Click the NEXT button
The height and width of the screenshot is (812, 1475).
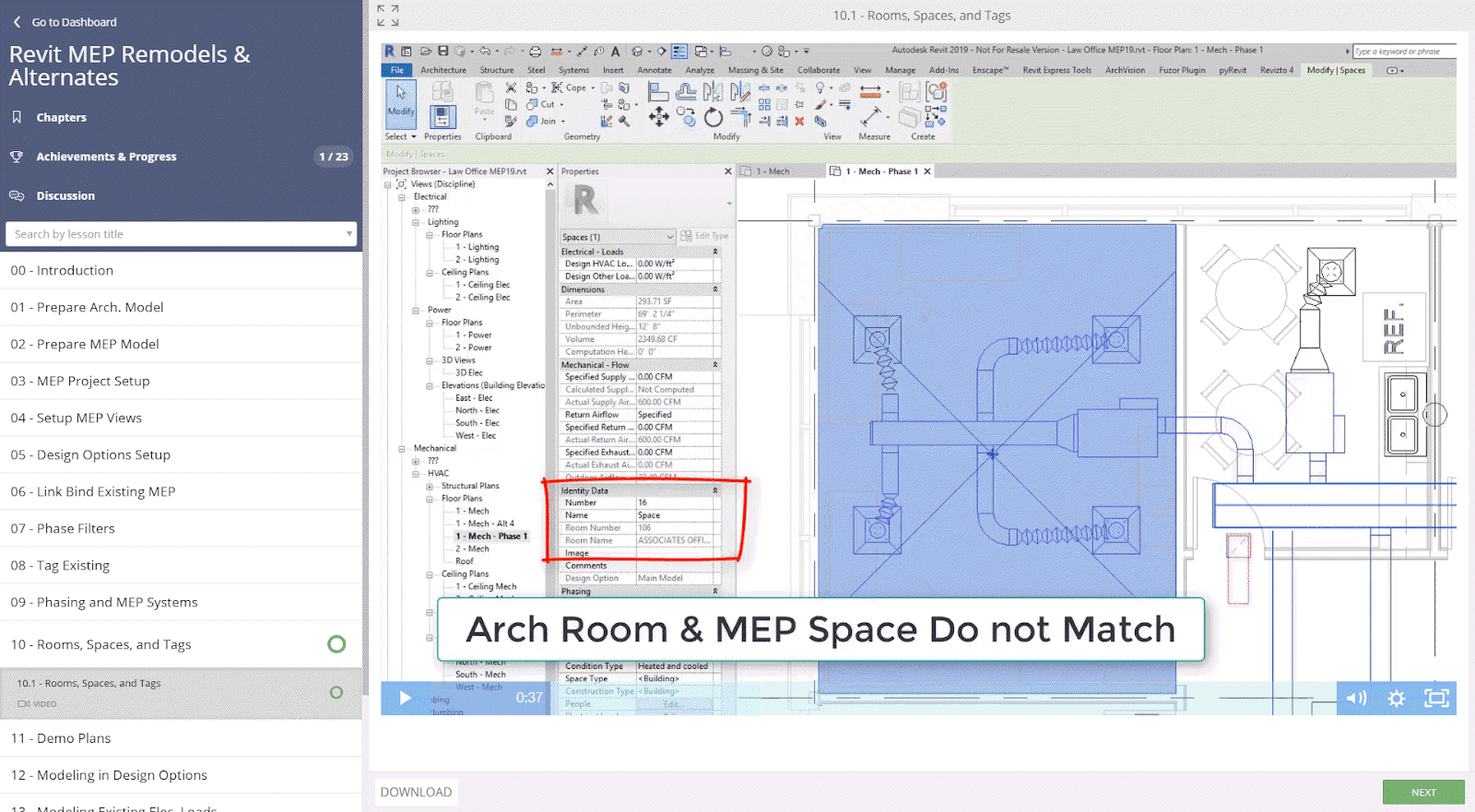[1423, 793]
